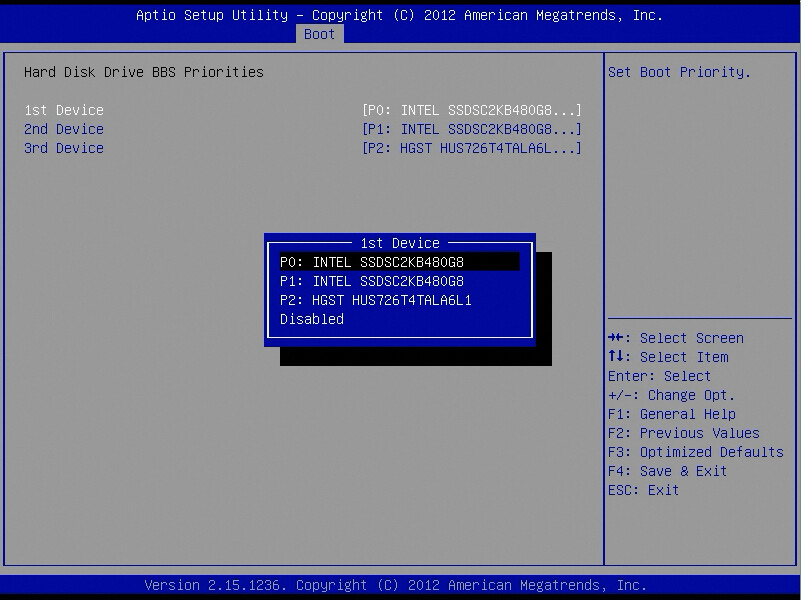Click F2: Previous Values help line

pos(684,433)
